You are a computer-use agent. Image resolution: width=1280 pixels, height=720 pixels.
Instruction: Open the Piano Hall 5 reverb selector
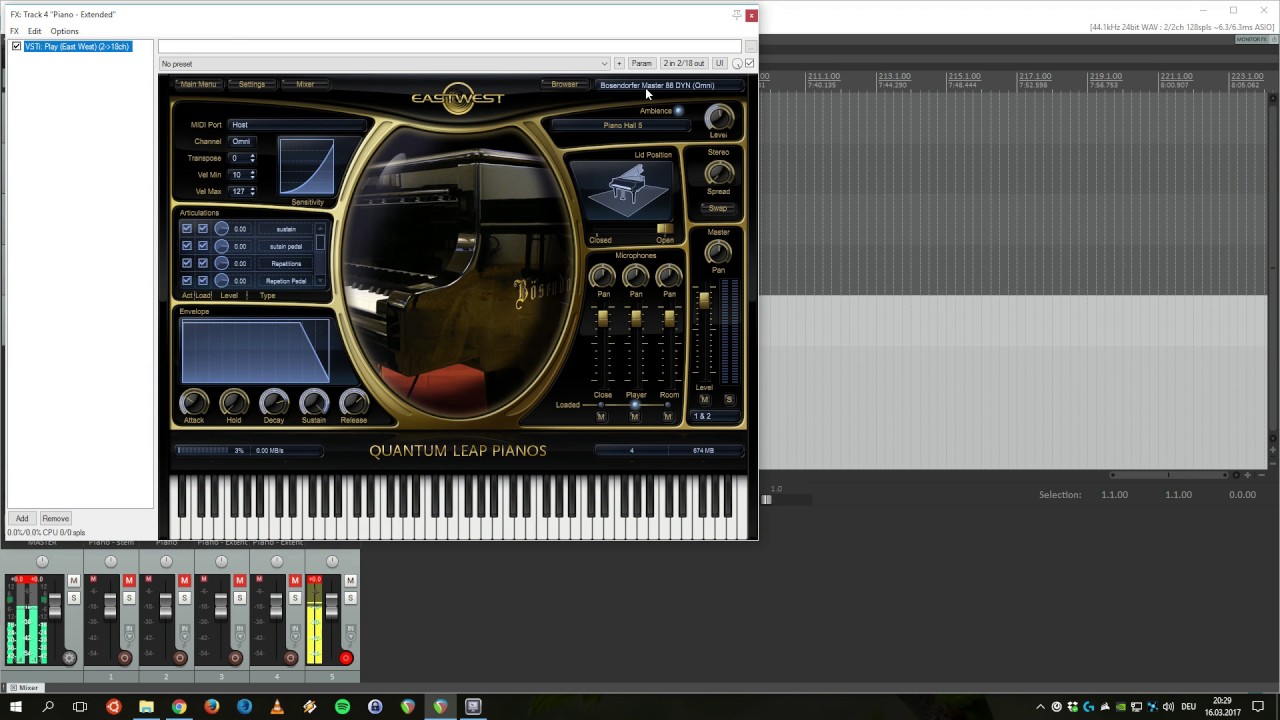coord(623,126)
